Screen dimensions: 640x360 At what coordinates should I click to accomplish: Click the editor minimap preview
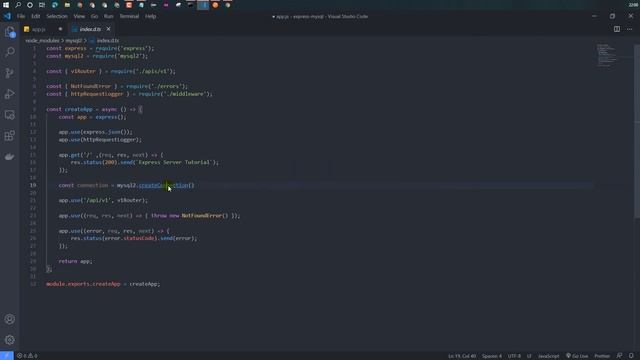coord(607,55)
